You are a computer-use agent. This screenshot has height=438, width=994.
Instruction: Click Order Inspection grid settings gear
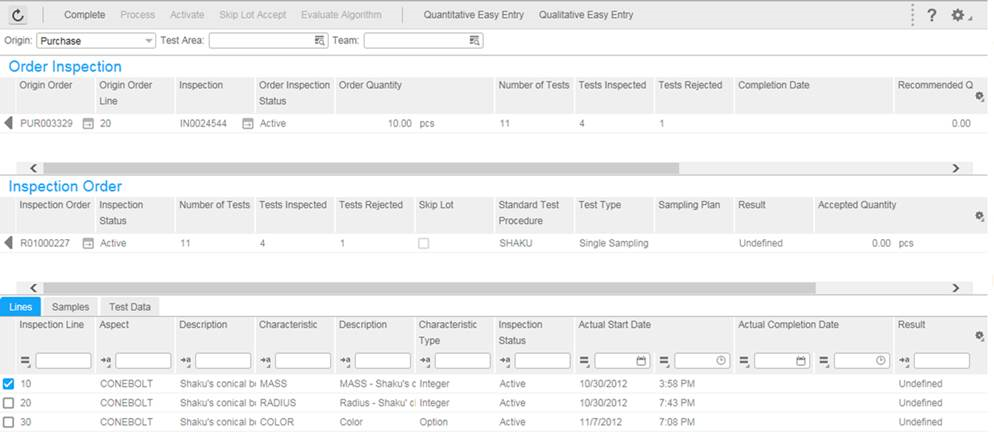[979, 97]
